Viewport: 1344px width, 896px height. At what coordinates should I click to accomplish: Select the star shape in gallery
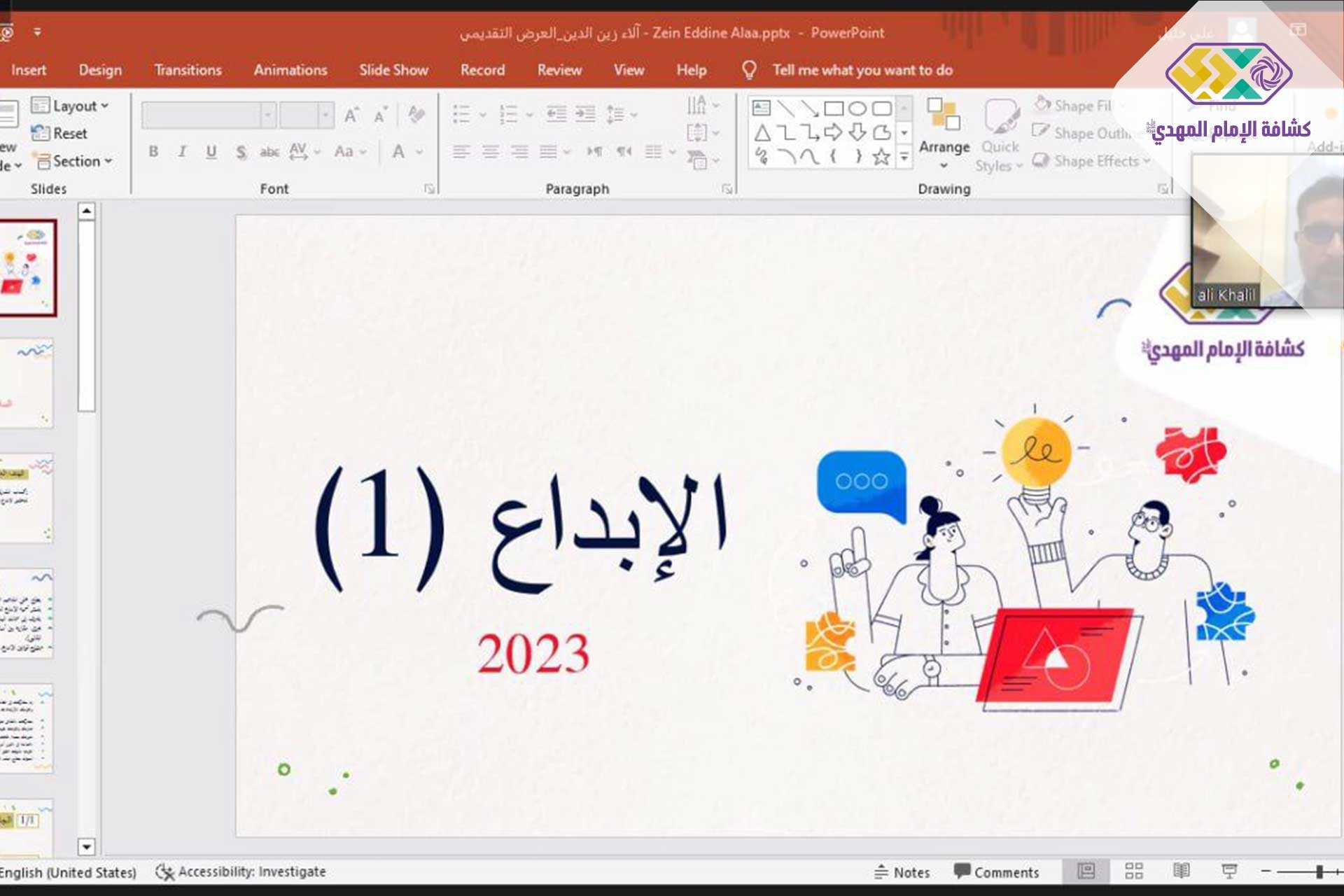[x=881, y=157]
